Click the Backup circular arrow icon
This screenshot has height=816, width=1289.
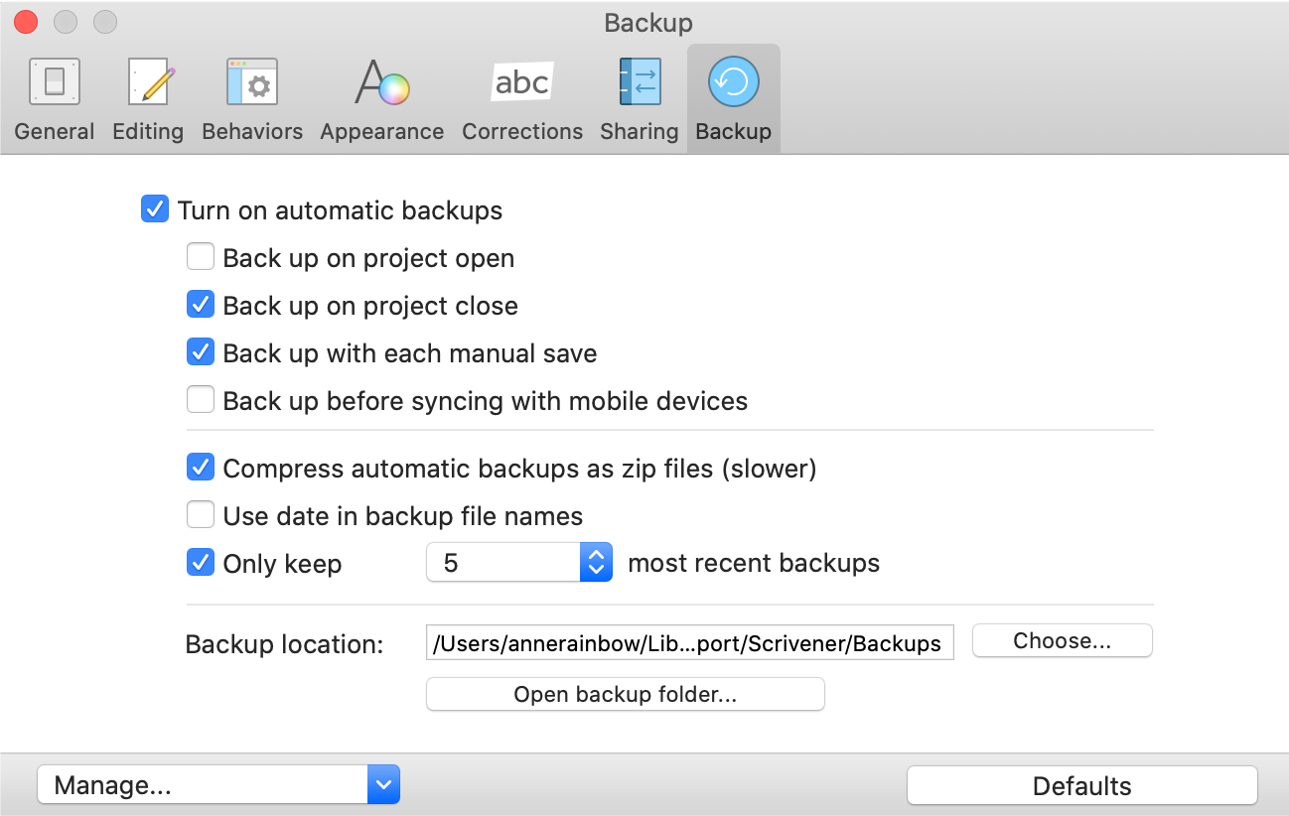pyautogui.click(x=733, y=82)
